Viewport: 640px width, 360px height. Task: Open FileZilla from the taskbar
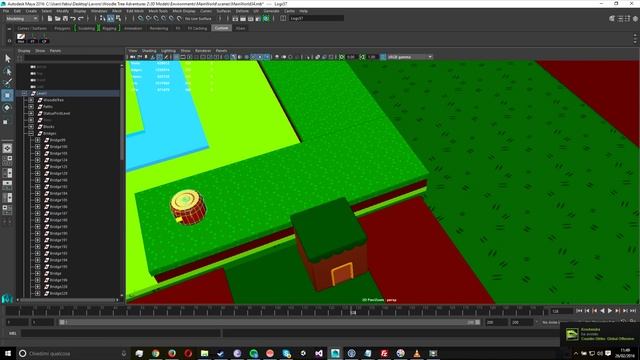[384, 353]
